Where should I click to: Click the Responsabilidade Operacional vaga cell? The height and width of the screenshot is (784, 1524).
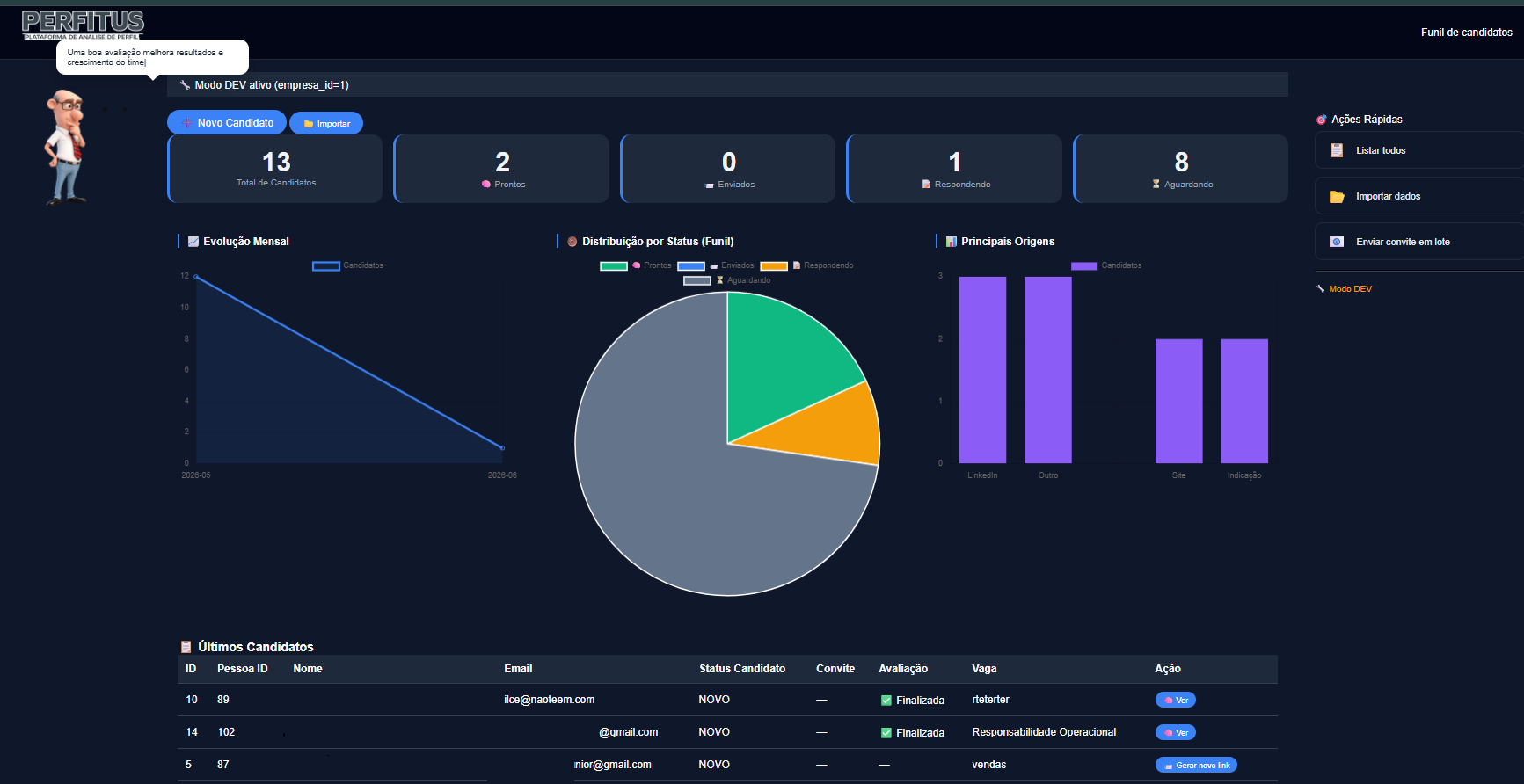pos(1044,732)
